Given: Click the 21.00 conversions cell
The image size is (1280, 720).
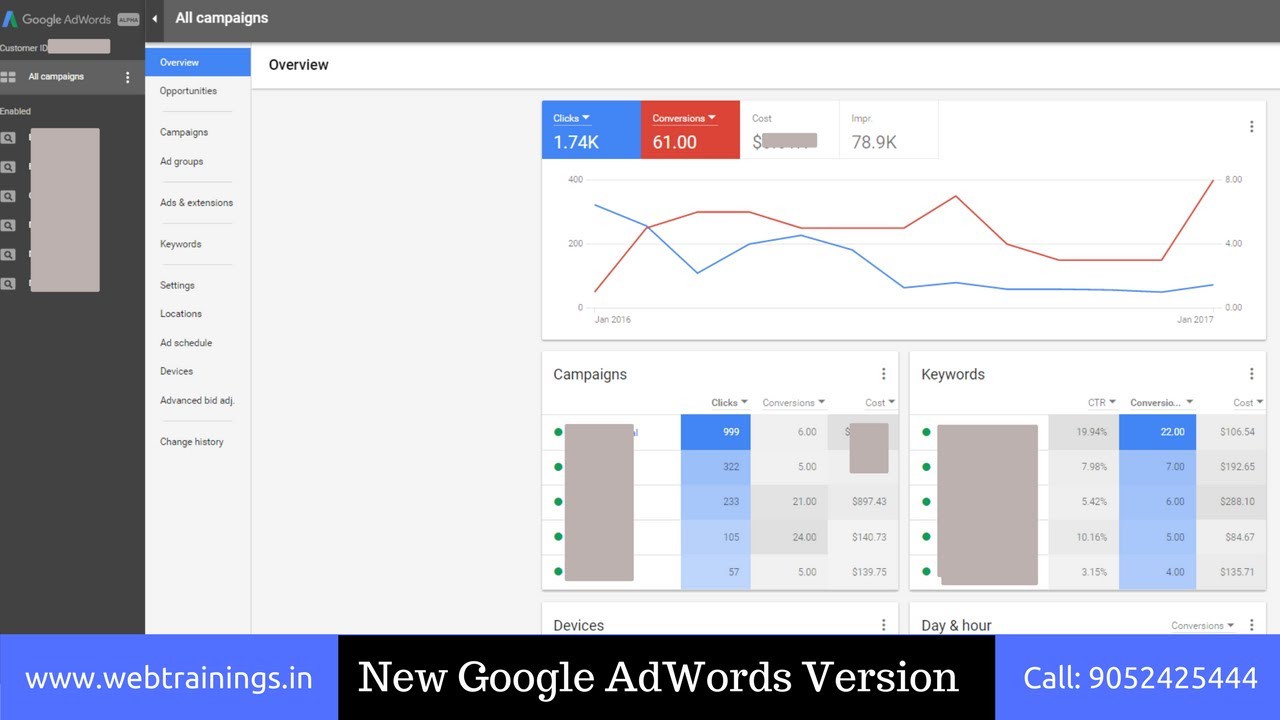Looking at the screenshot, I should pyautogui.click(x=789, y=502).
